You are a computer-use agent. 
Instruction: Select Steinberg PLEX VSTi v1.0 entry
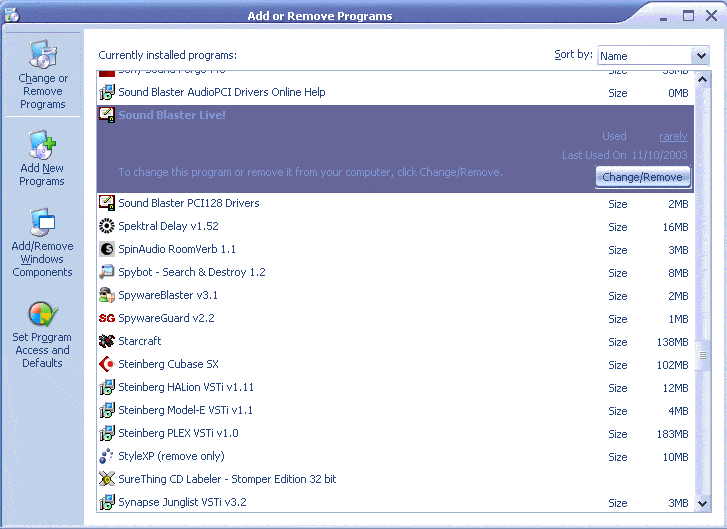pyautogui.click(x=395, y=433)
